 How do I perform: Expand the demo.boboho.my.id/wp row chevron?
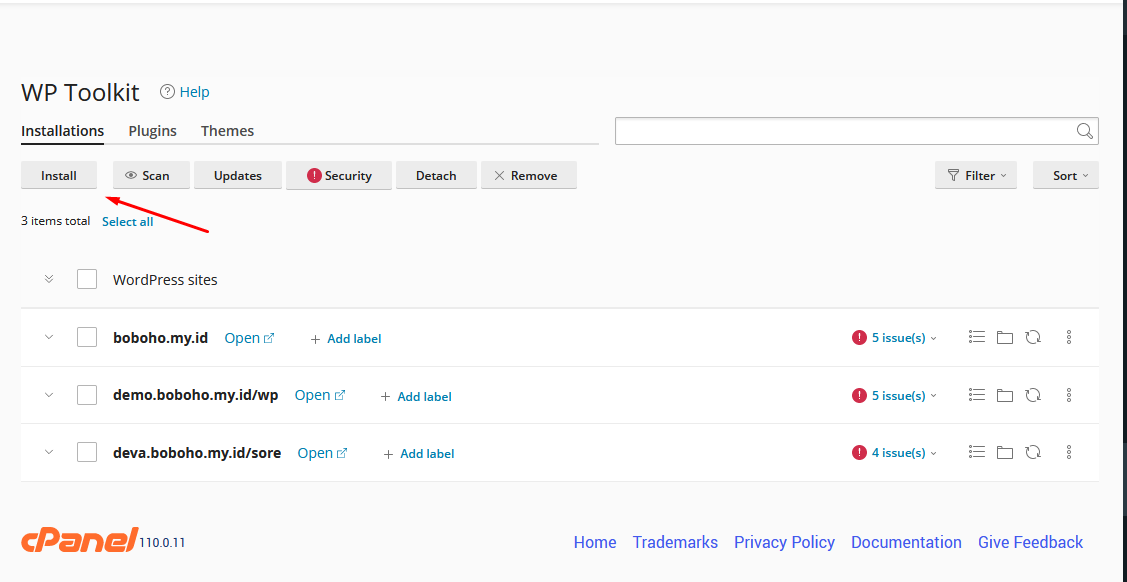point(49,394)
